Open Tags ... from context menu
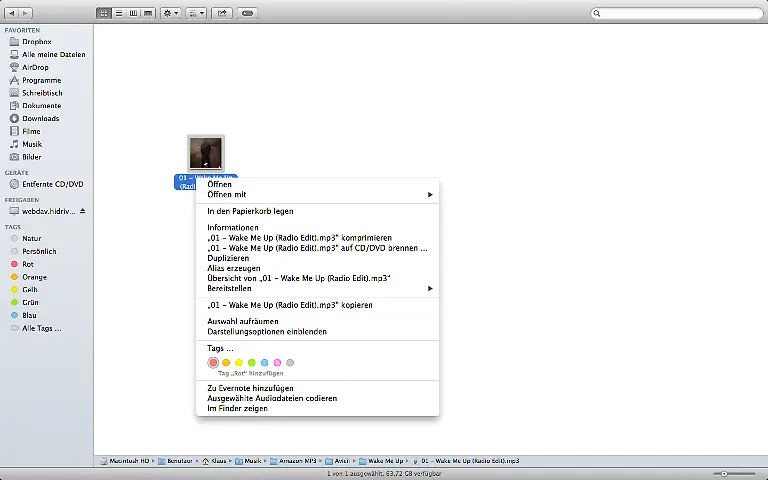The image size is (768, 480). click(x=317, y=348)
